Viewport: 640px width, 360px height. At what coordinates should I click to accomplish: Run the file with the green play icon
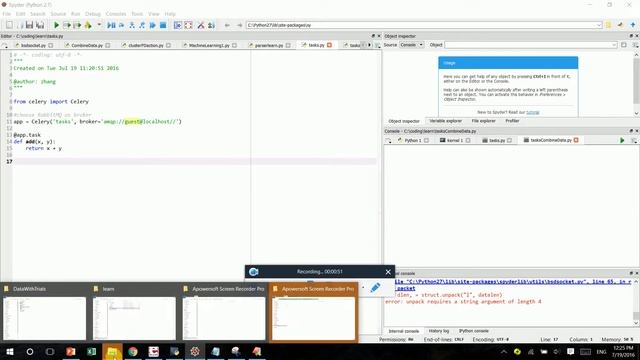56,25
